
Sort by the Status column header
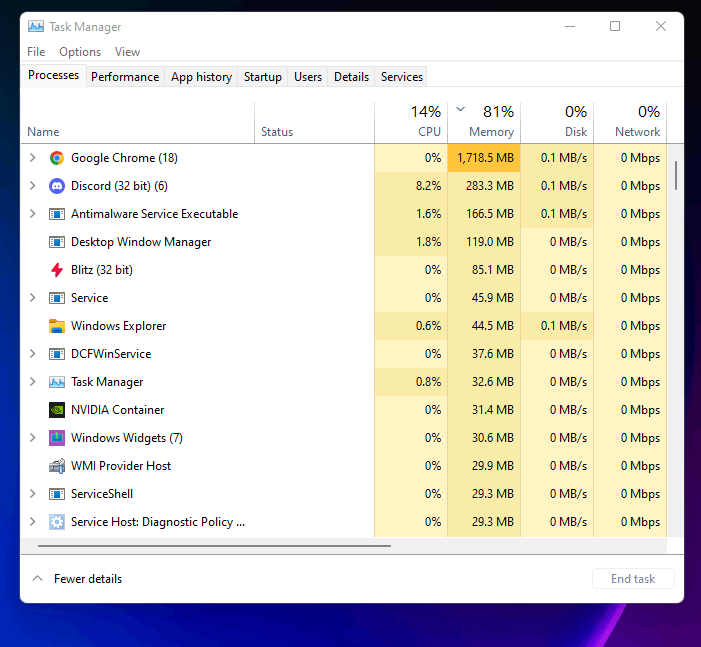tap(314, 123)
